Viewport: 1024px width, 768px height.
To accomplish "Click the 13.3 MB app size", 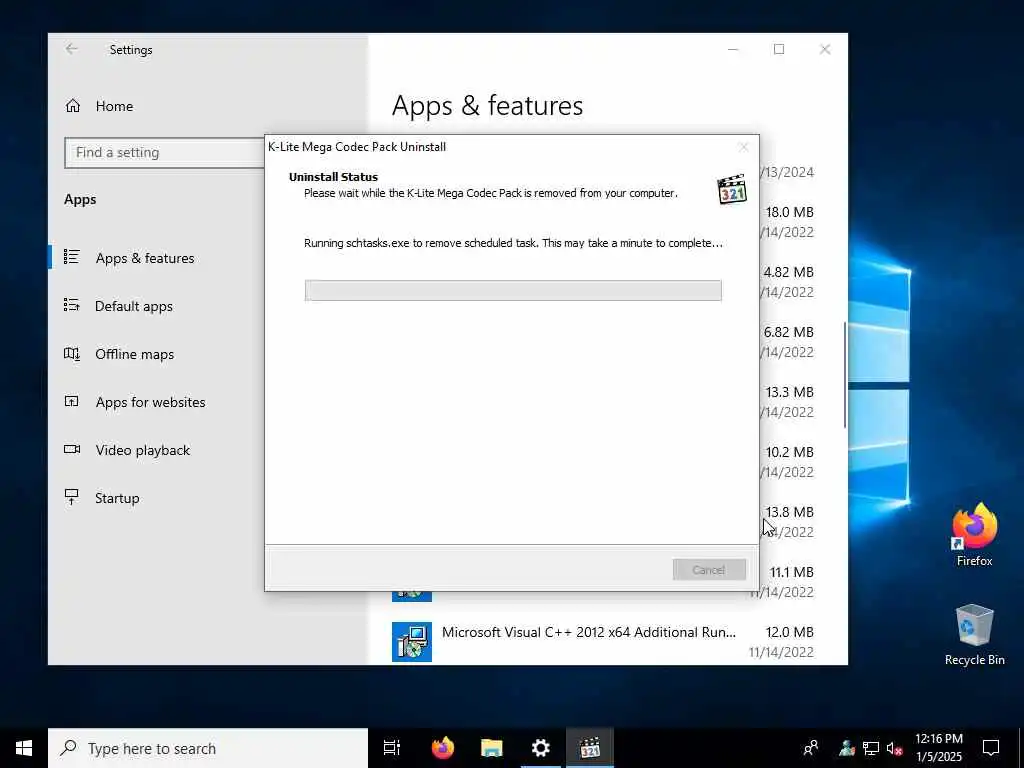I will point(789,392).
